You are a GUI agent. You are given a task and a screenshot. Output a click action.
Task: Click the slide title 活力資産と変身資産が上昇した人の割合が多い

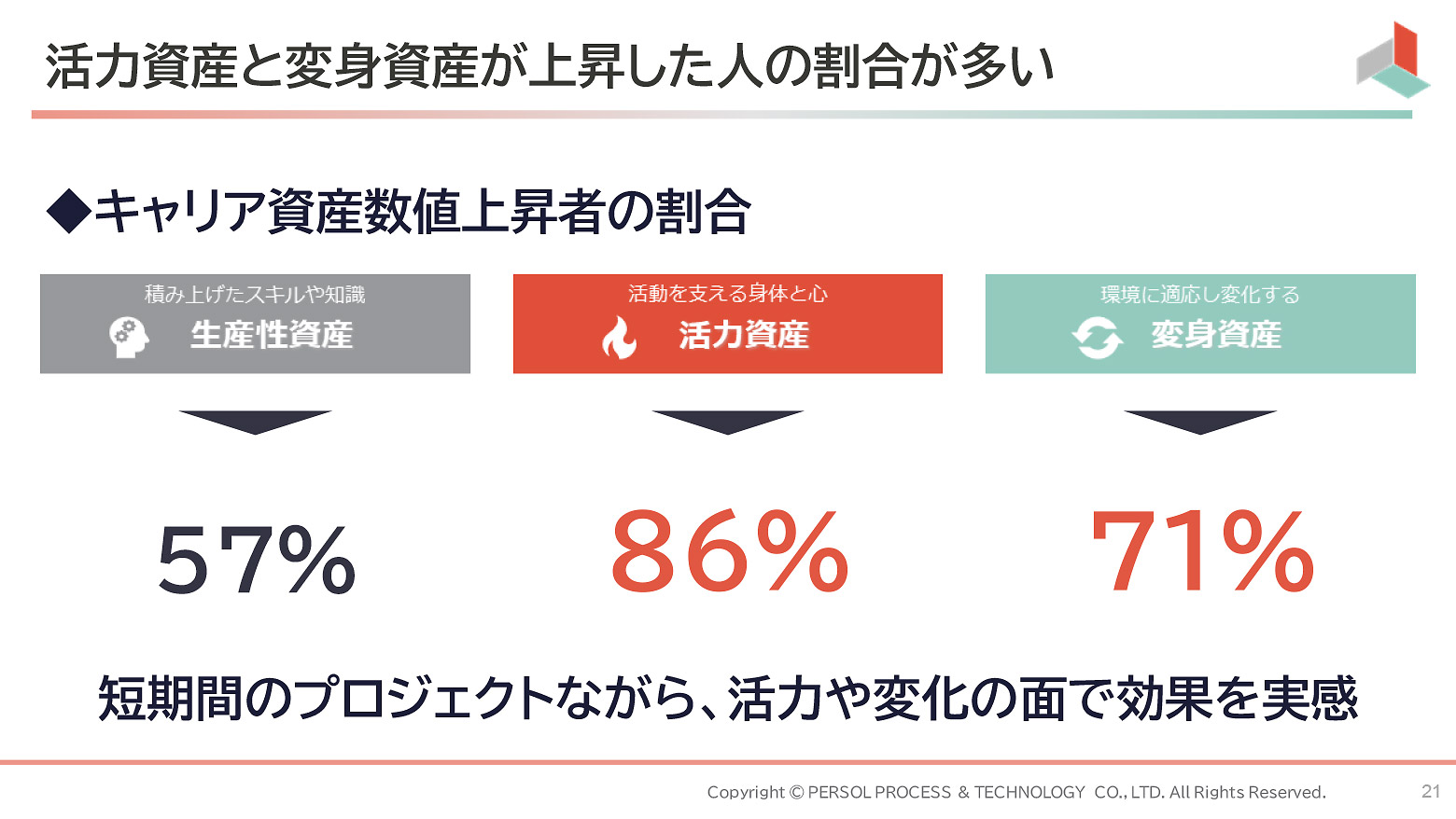coord(550,67)
